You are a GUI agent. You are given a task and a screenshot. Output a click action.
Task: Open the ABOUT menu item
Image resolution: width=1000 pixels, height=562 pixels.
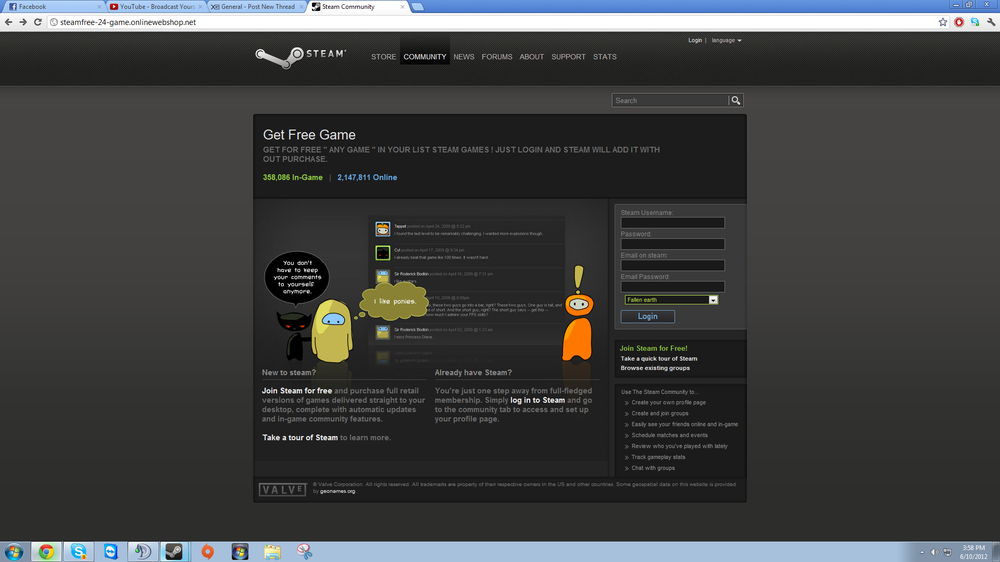pyautogui.click(x=531, y=57)
